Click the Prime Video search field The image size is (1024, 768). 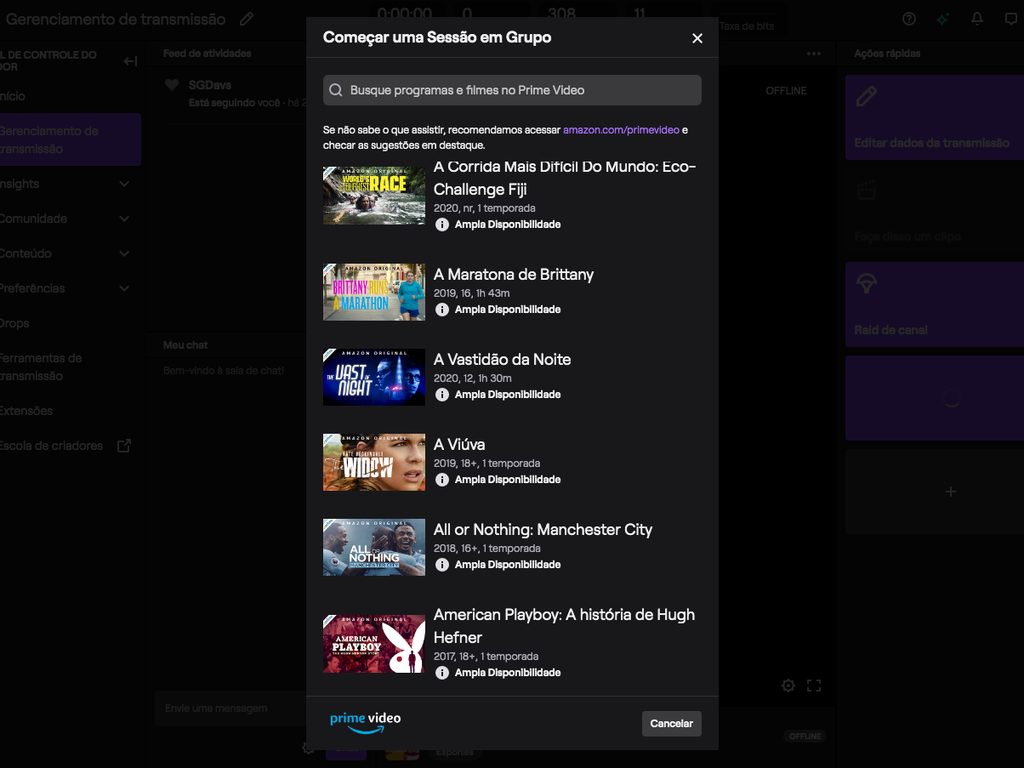pos(512,90)
